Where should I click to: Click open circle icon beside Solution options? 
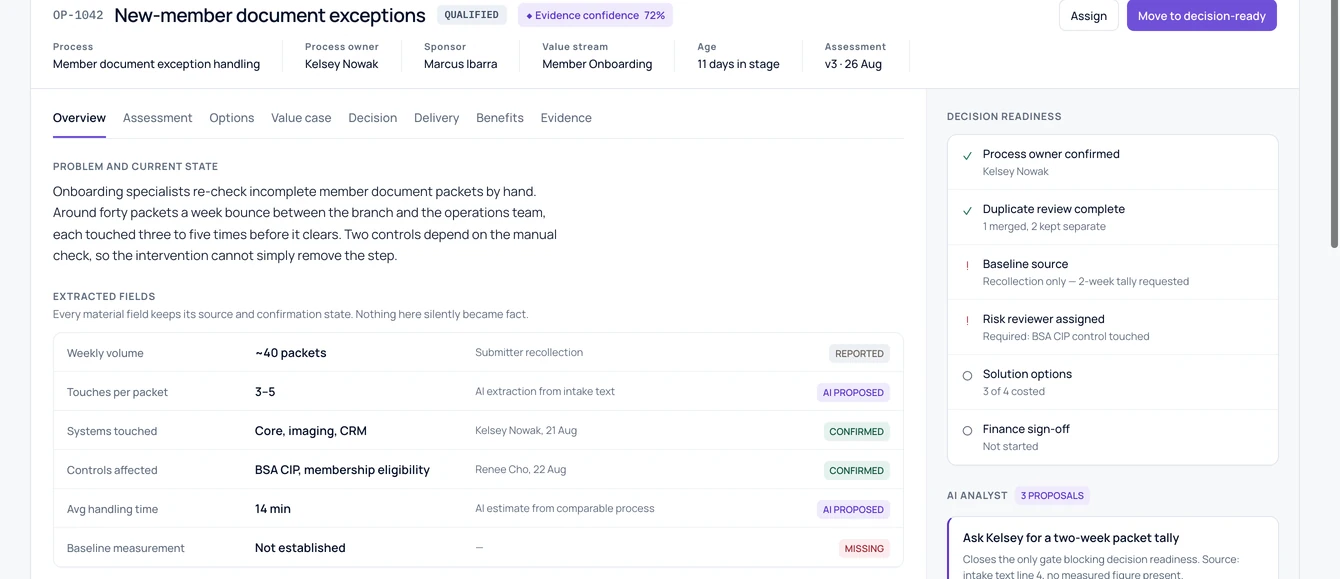pyautogui.click(x=967, y=376)
